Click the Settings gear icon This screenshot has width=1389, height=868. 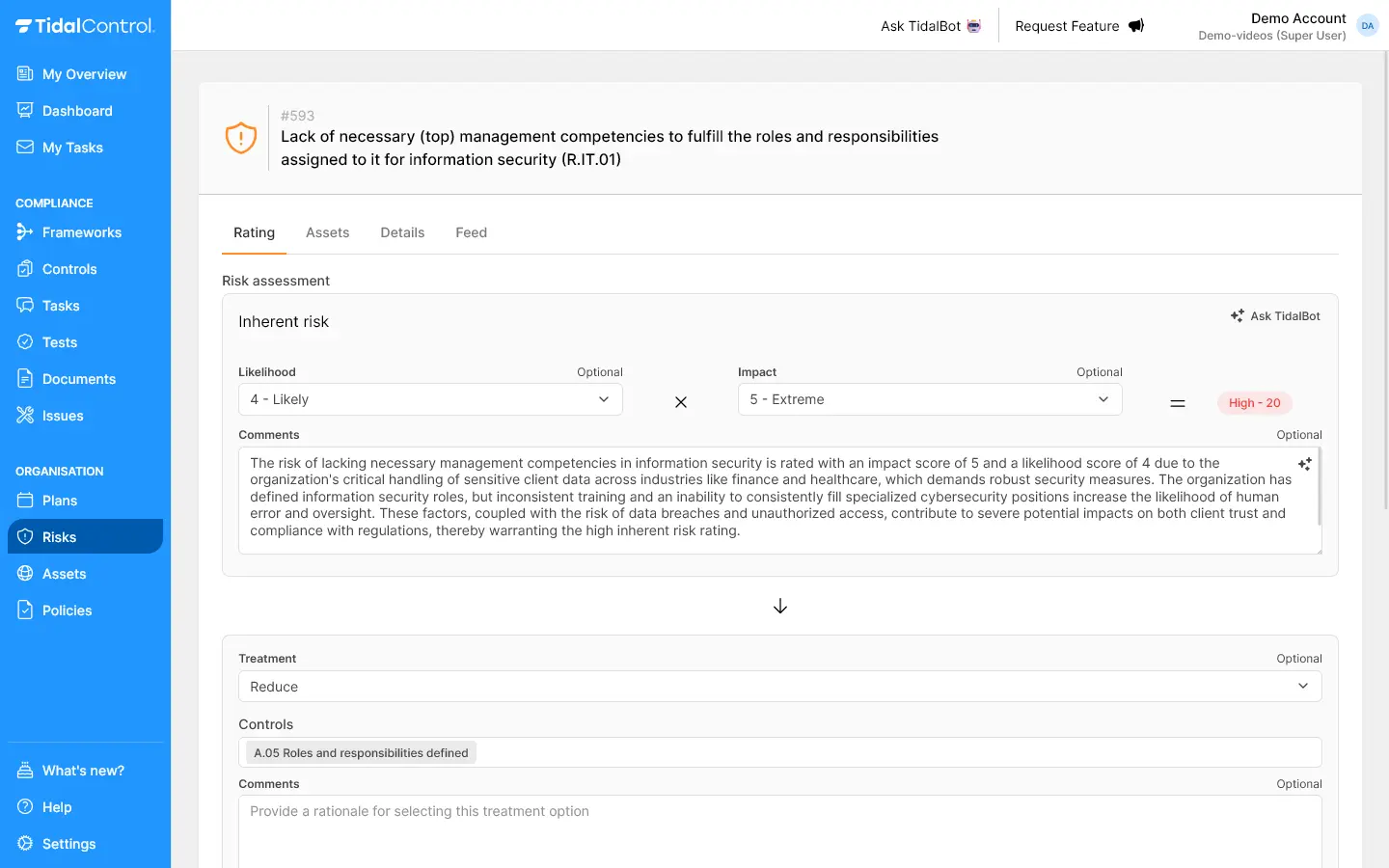25,844
